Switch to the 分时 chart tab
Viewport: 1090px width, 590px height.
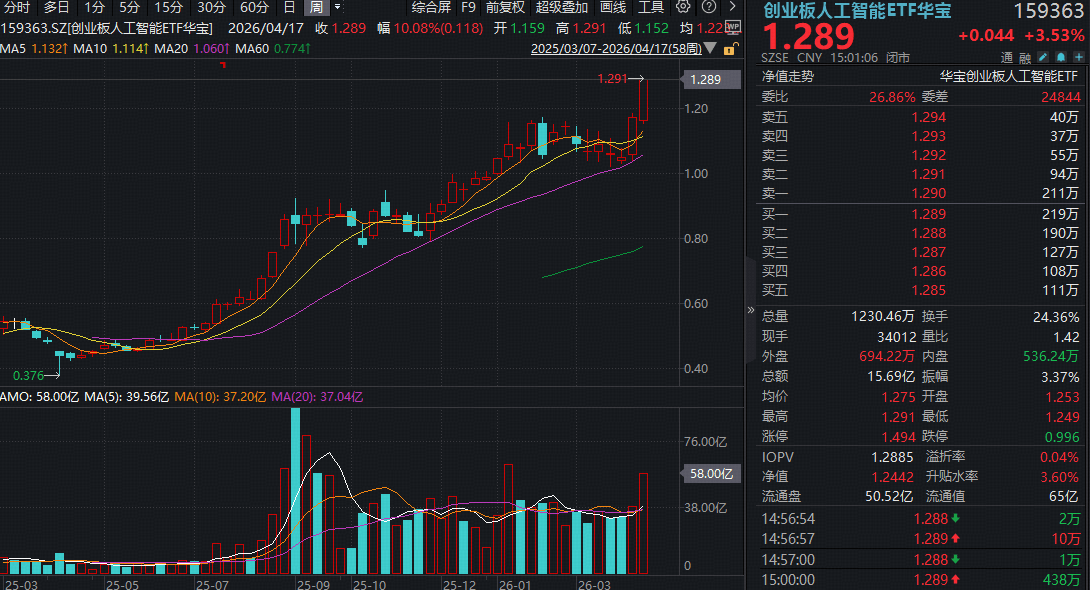tap(15, 7)
